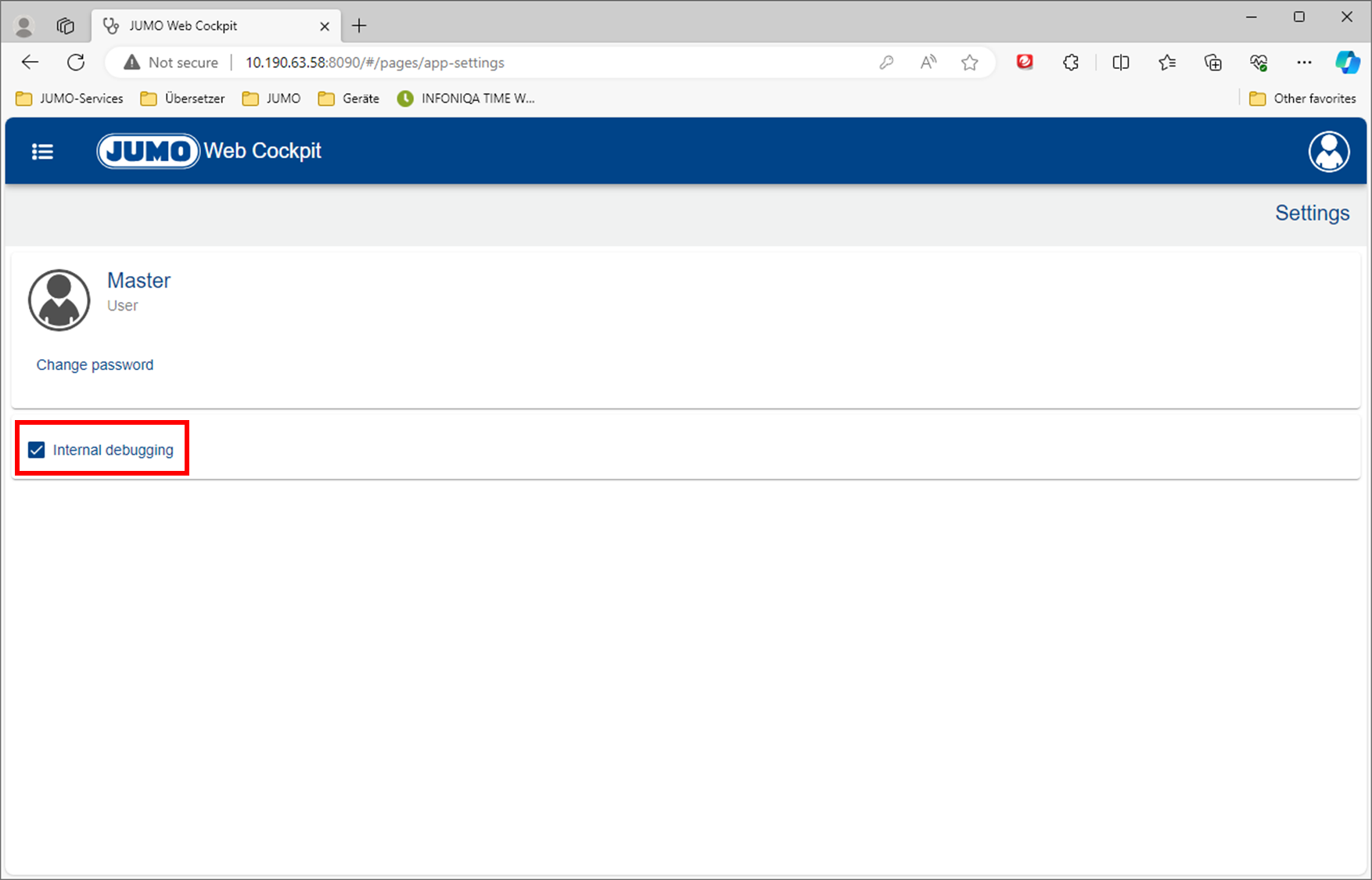Open browser extensions puzzle icon
The width and height of the screenshot is (1372, 880).
1071,63
